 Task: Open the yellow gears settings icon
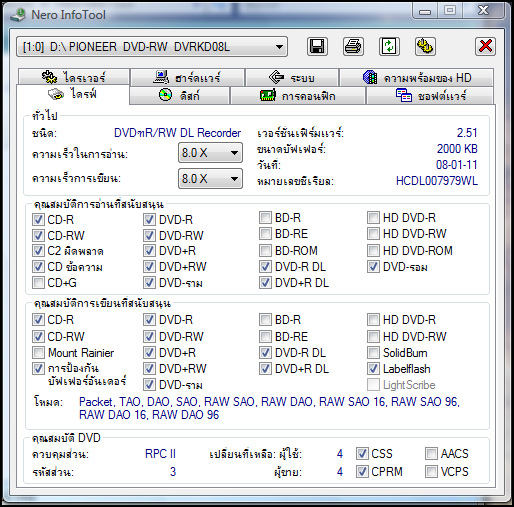click(425, 46)
